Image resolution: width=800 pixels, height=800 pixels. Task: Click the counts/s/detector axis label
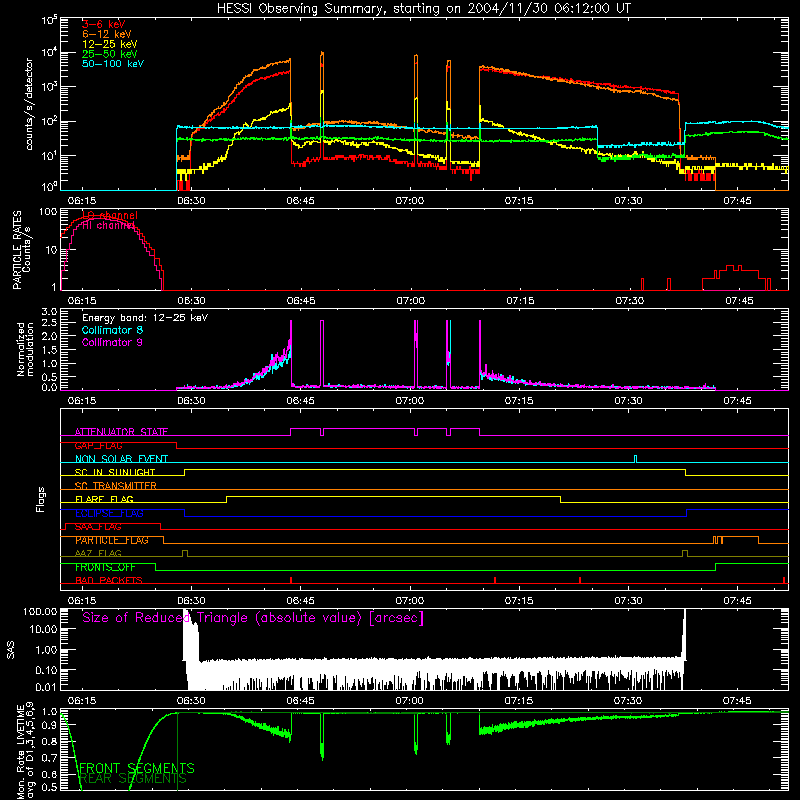pyautogui.click(x=29, y=104)
